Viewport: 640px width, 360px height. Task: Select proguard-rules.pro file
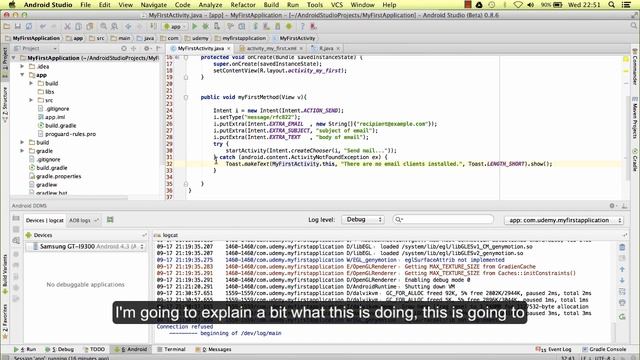tap(70, 134)
